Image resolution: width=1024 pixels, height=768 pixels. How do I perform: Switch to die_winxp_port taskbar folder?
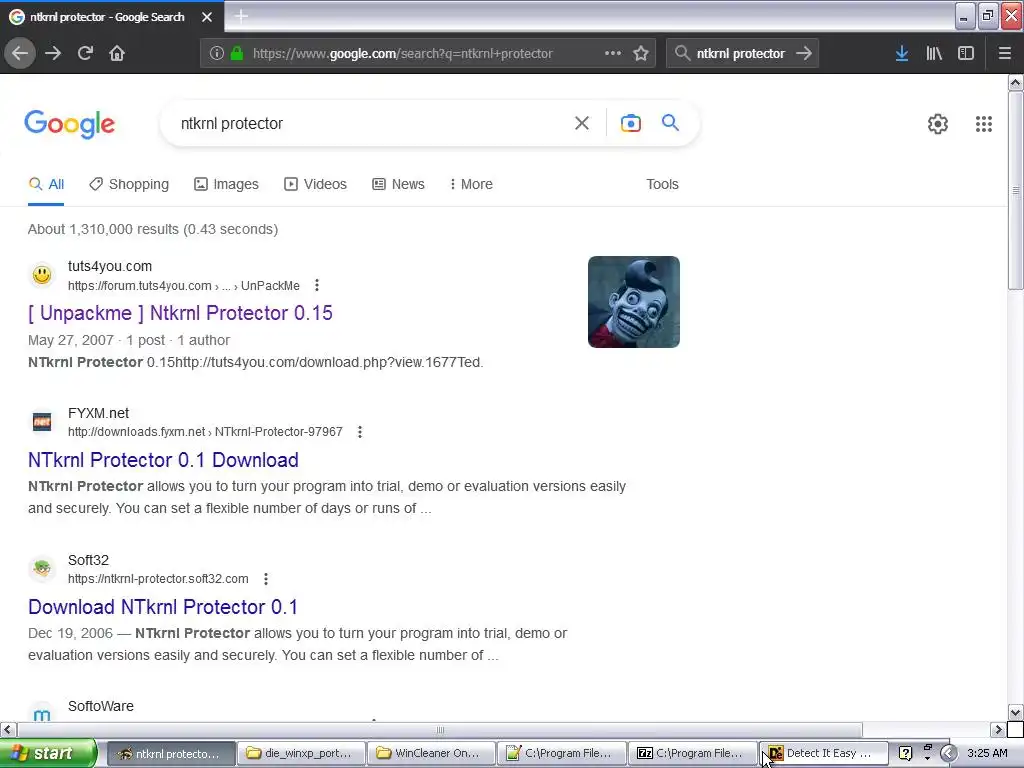[300, 753]
